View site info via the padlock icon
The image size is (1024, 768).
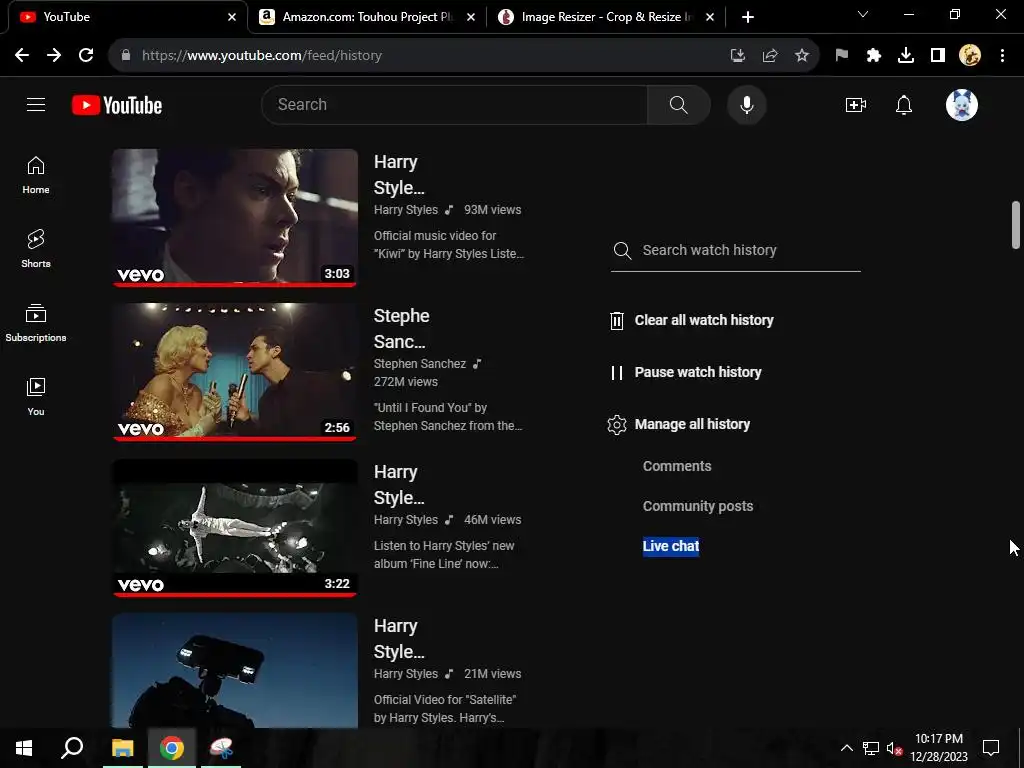coord(126,56)
